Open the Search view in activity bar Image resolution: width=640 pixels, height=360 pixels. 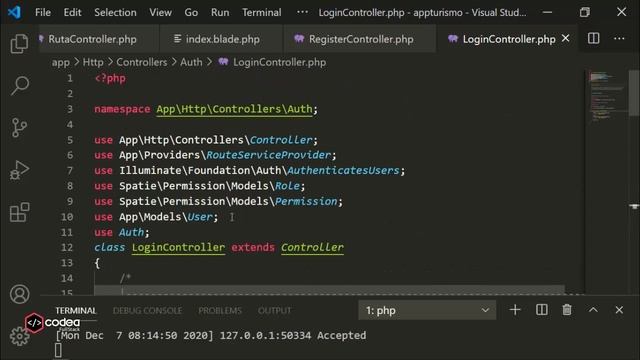(x=19, y=86)
